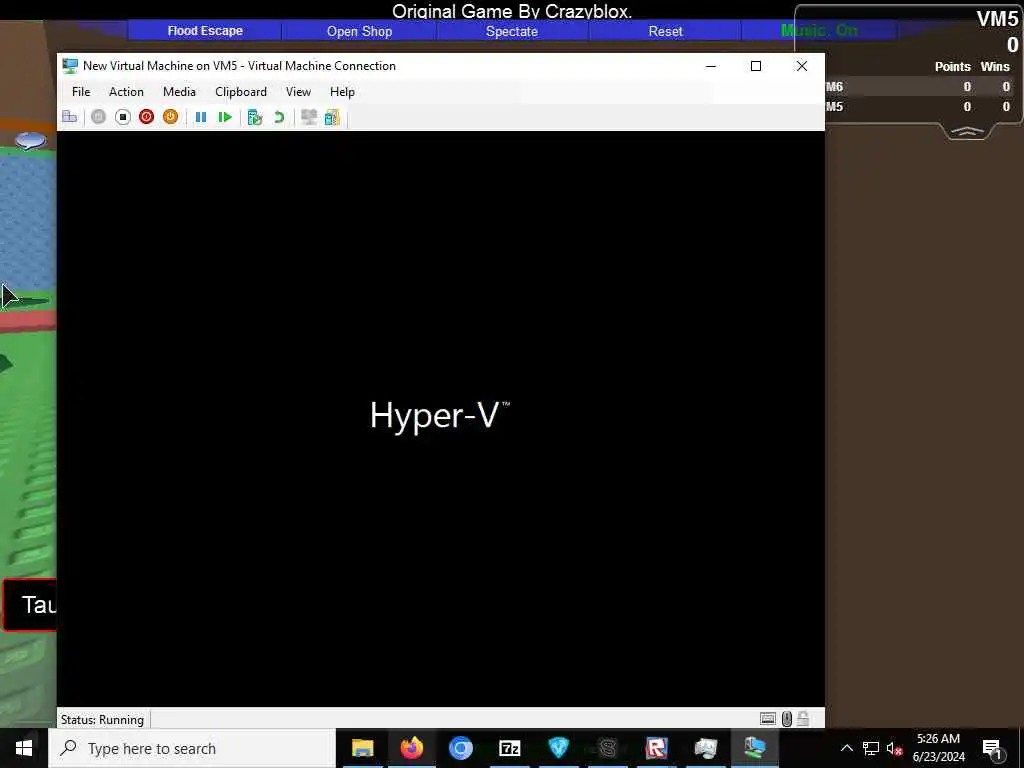Viewport: 1024px width, 768px height.
Task: Revert the virtual machine using green arrow
Action: 279,117
